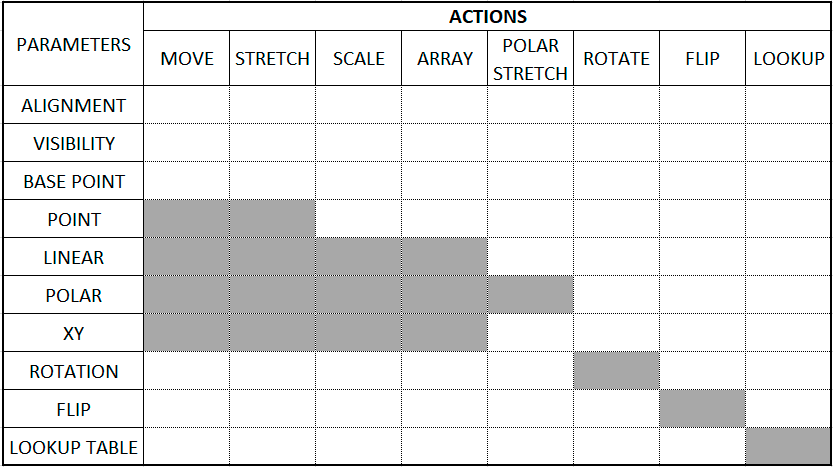Select the ARRAY column header
833x467 pixels.
click(x=445, y=59)
